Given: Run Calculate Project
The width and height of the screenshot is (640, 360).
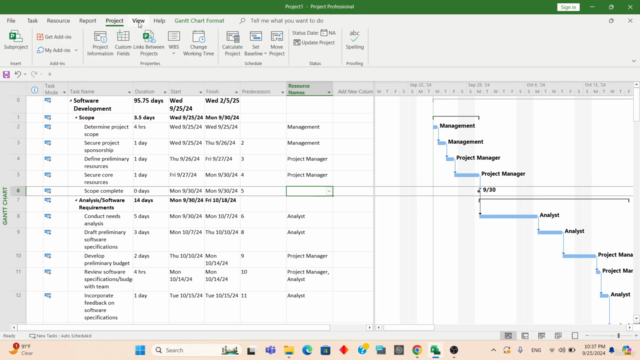Looking at the screenshot, I should coord(232,43).
